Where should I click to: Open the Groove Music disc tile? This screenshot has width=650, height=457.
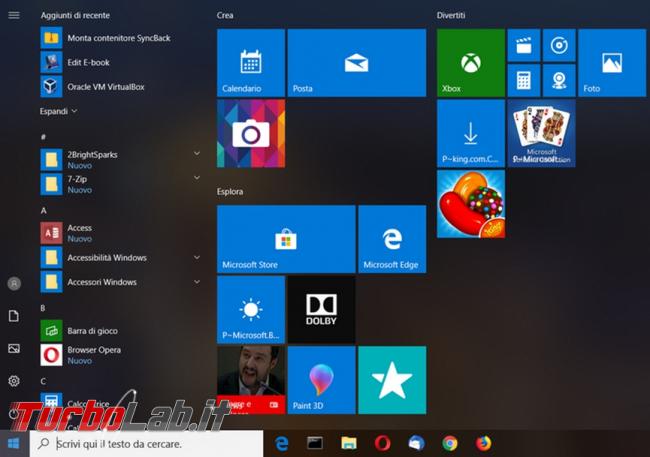click(x=559, y=45)
